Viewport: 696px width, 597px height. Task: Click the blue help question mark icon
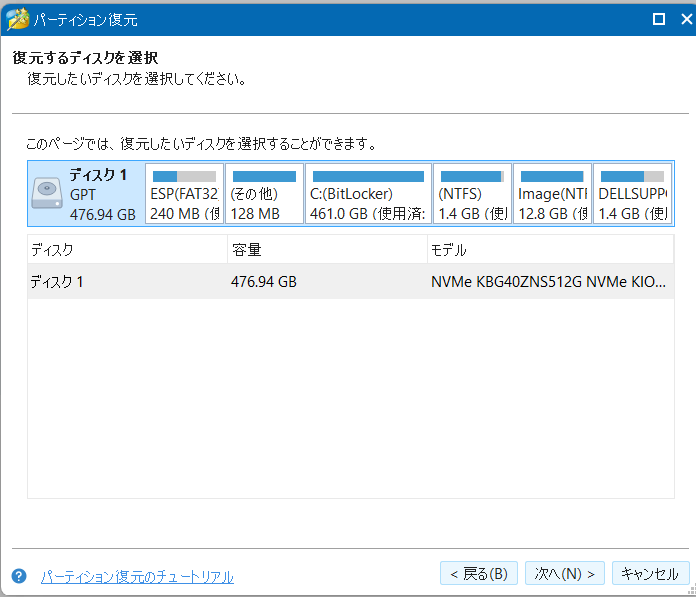click(18, 576)
